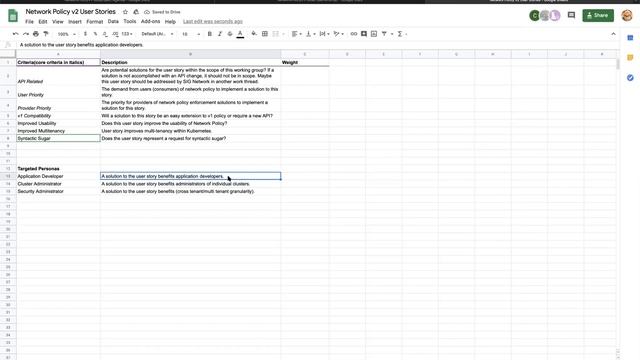Select the Improved Multitenancy cell
The image size is (640, 360).
click(x=58, y=131)
